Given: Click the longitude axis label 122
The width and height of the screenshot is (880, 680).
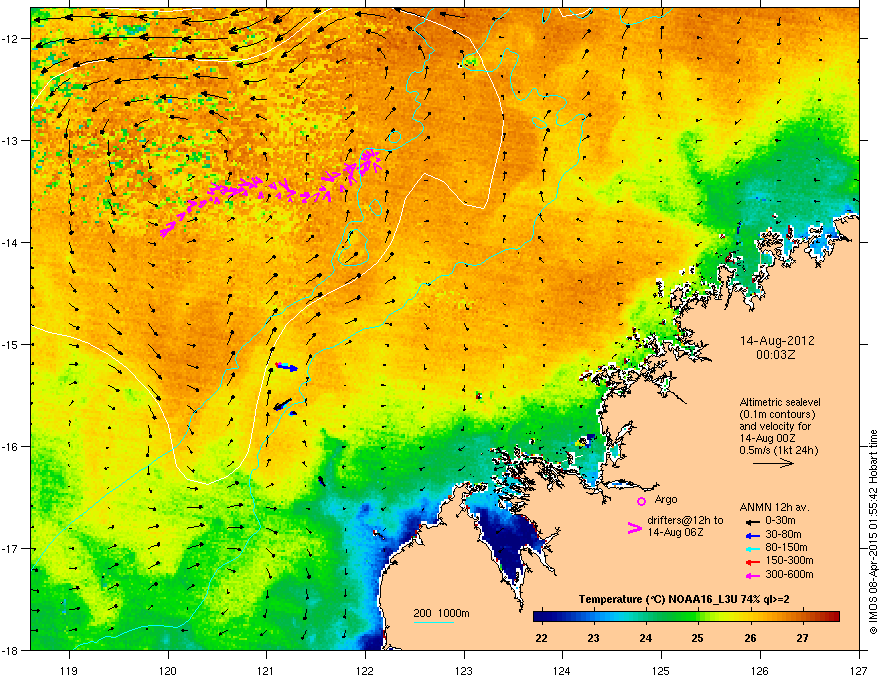Looking at the screenshot, I should [x=365, y=670].
